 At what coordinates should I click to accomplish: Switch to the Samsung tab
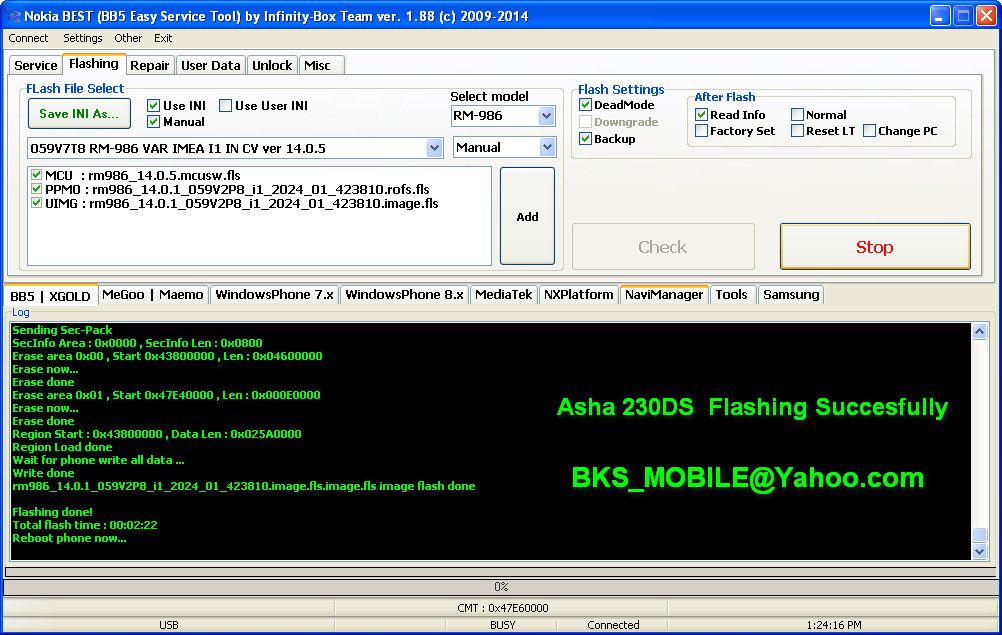coord(790,295)
